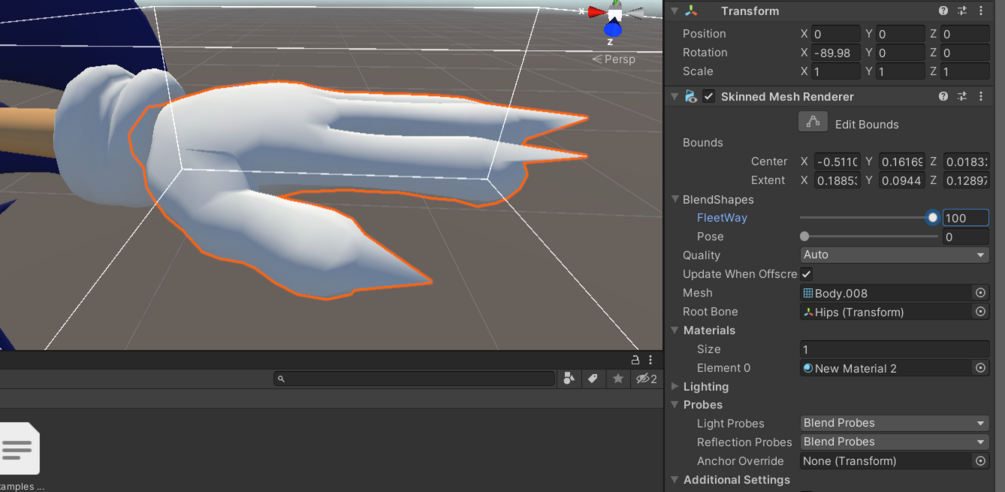Screen dimensions: 1005x492
Task: Click the Bounds Extent Y field
Action: pos(901,181)
